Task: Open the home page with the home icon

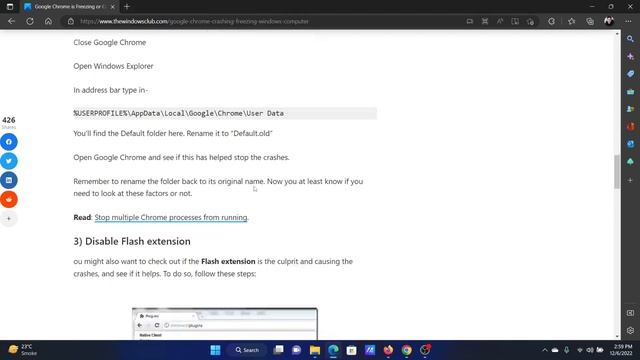Action: [48, 21]
